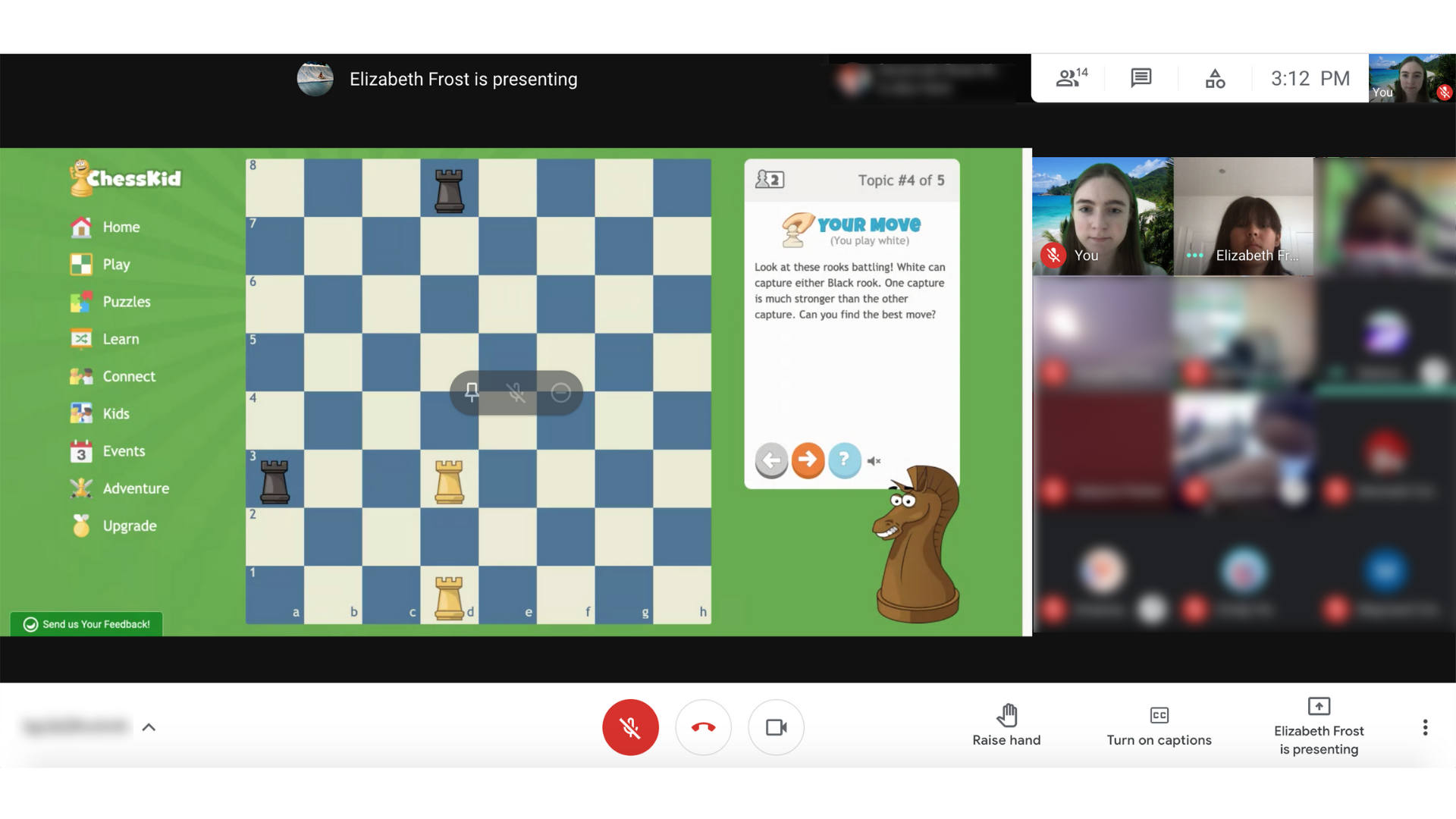This screenshot has height=819, width=1456.
Task: Click Elizabeth Frost's video thumbnail
Action: point(1243,217)
